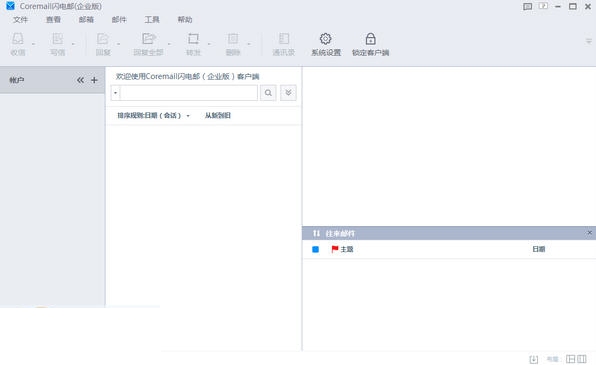596x365 pixels.
Task: Open the dropdown arrow next to 转发
Action: pos(209,44)
